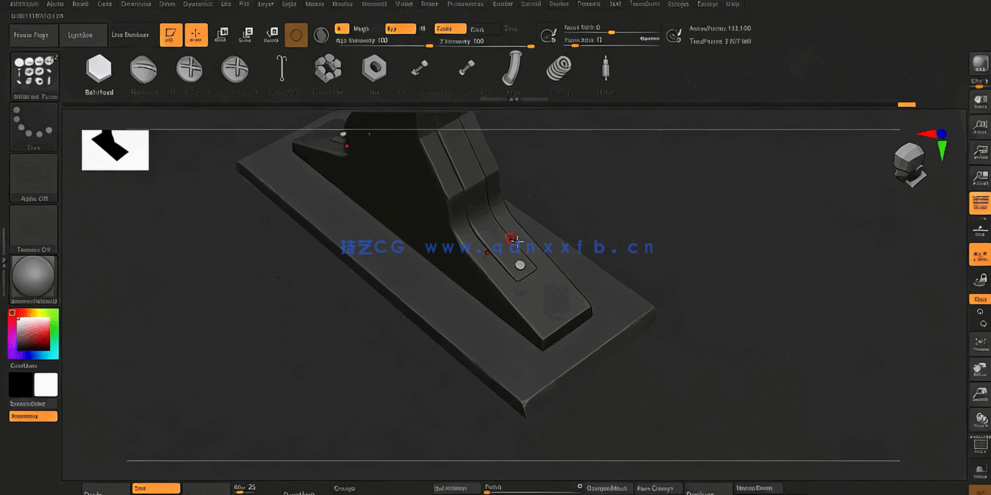
Task: Select the white main color swatch
Action: (x=46, y=384)
